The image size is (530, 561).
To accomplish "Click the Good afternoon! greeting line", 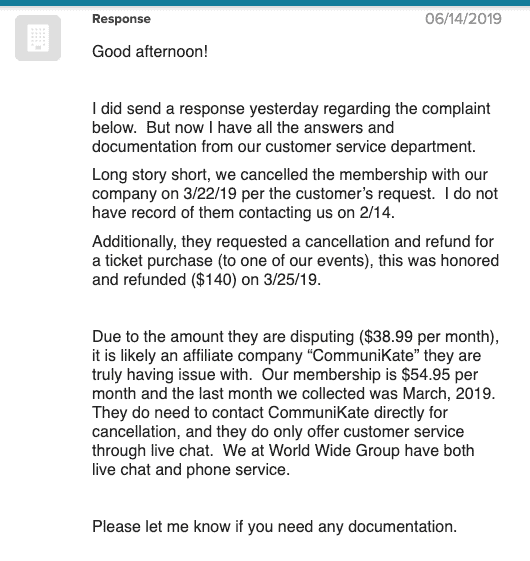I will click(x=150, y=52).
